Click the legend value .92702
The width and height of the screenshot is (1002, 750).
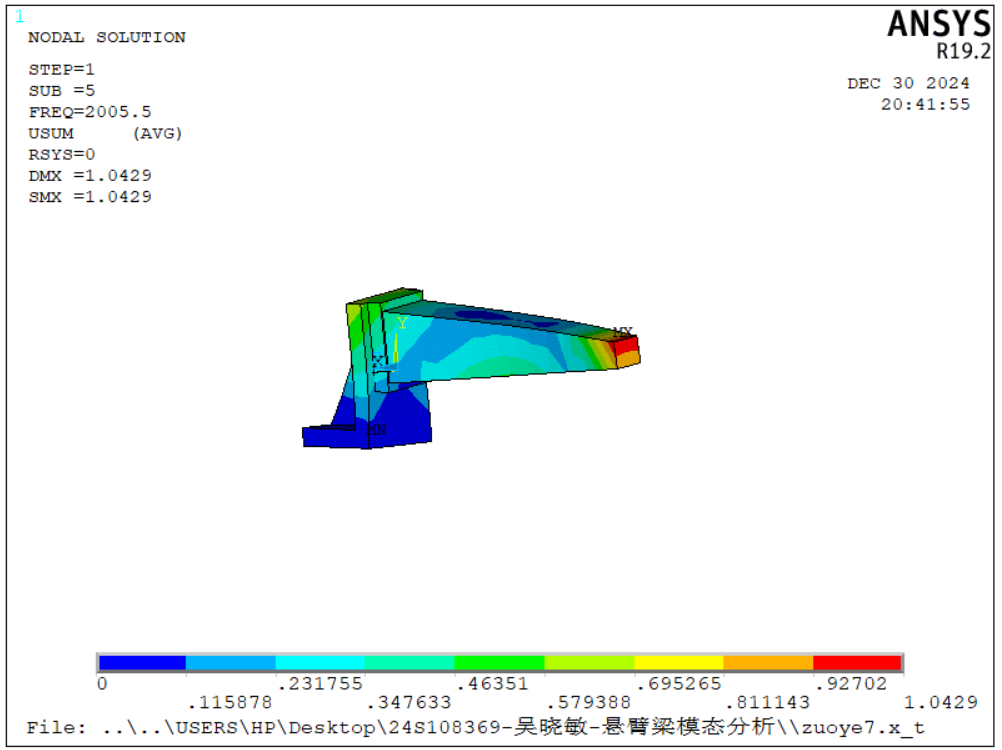tap(851, 684)
